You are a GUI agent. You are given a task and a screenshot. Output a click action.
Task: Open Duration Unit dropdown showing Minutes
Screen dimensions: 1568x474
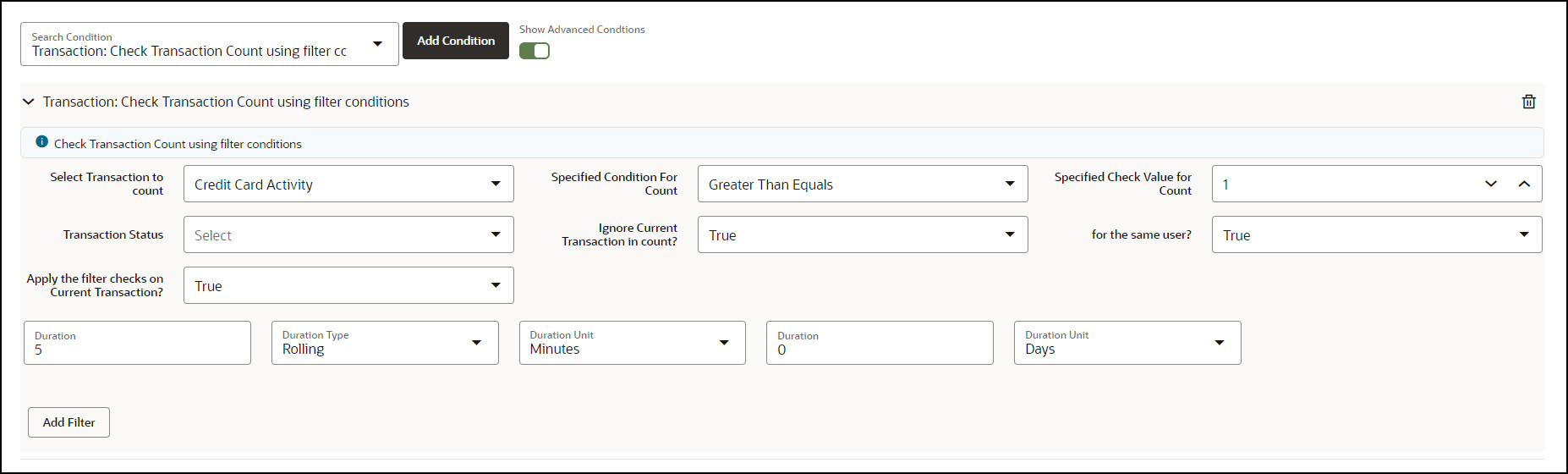coord(633,343)
